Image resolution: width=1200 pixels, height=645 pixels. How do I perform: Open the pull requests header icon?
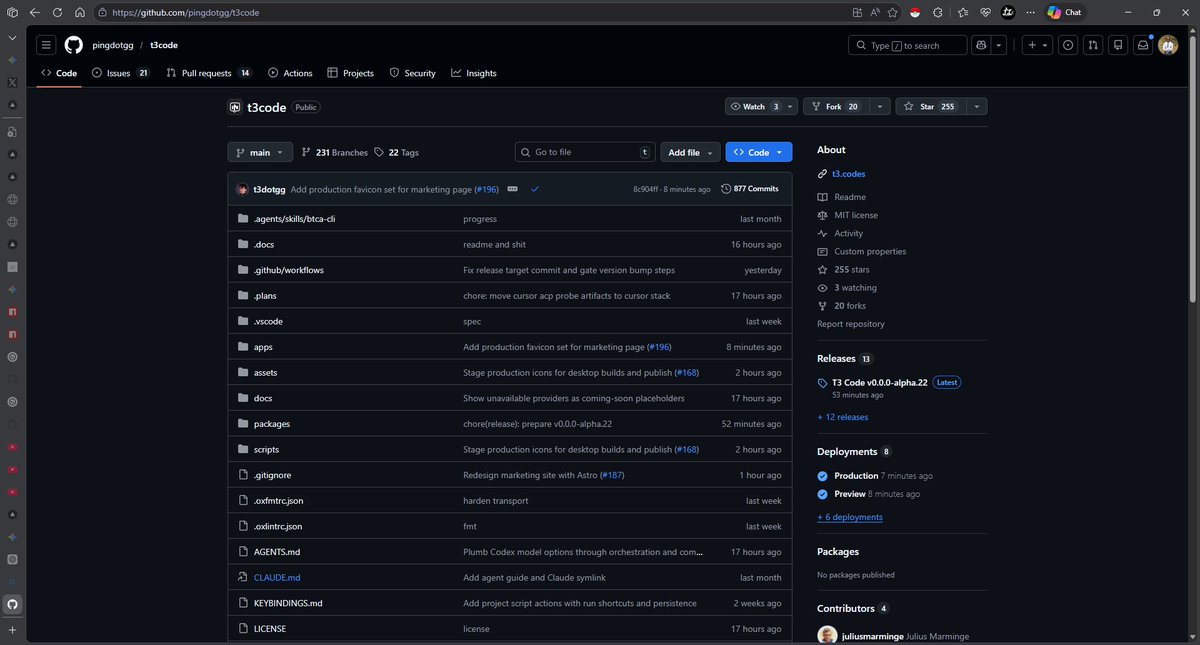[1093, 45]
